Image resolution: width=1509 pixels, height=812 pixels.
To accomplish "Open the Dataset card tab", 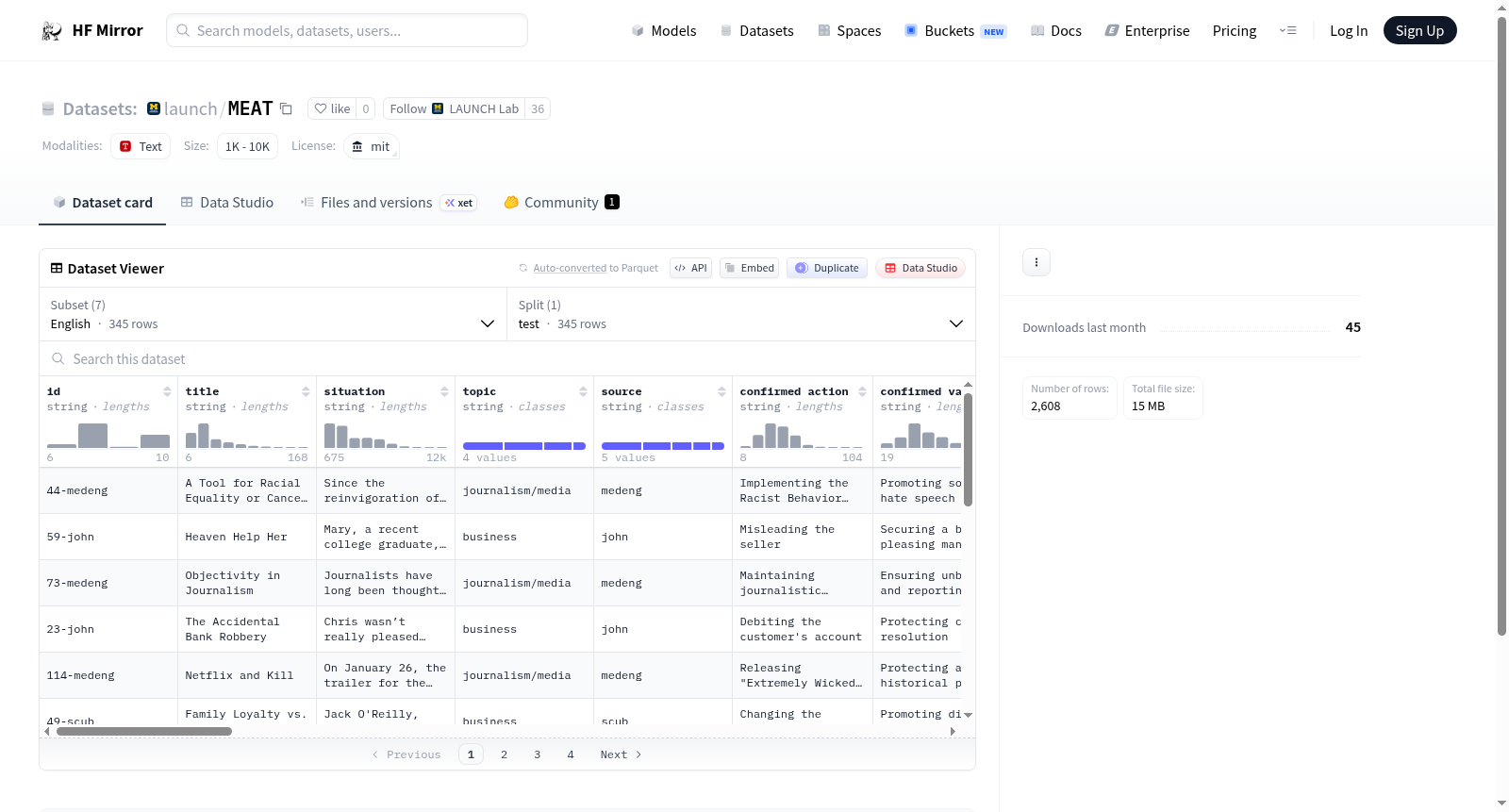I will 102,203.
